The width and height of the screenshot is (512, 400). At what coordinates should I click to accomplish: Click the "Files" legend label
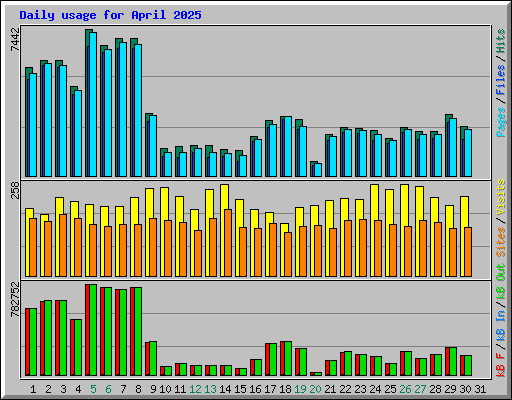tap(501, 80)
